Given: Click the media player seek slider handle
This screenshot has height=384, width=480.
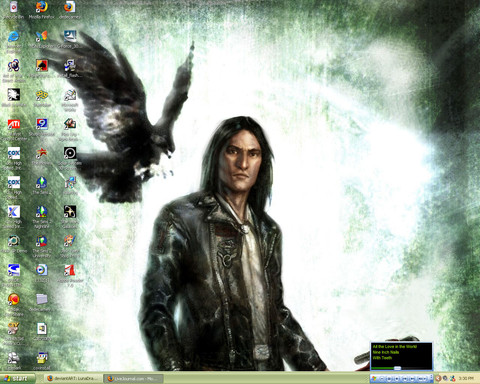Looking at the screenshot, I should click(397, 368).
